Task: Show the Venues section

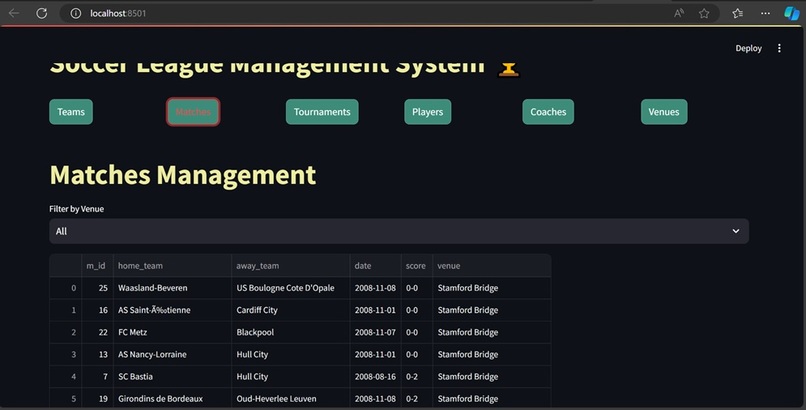Action: 664,112
